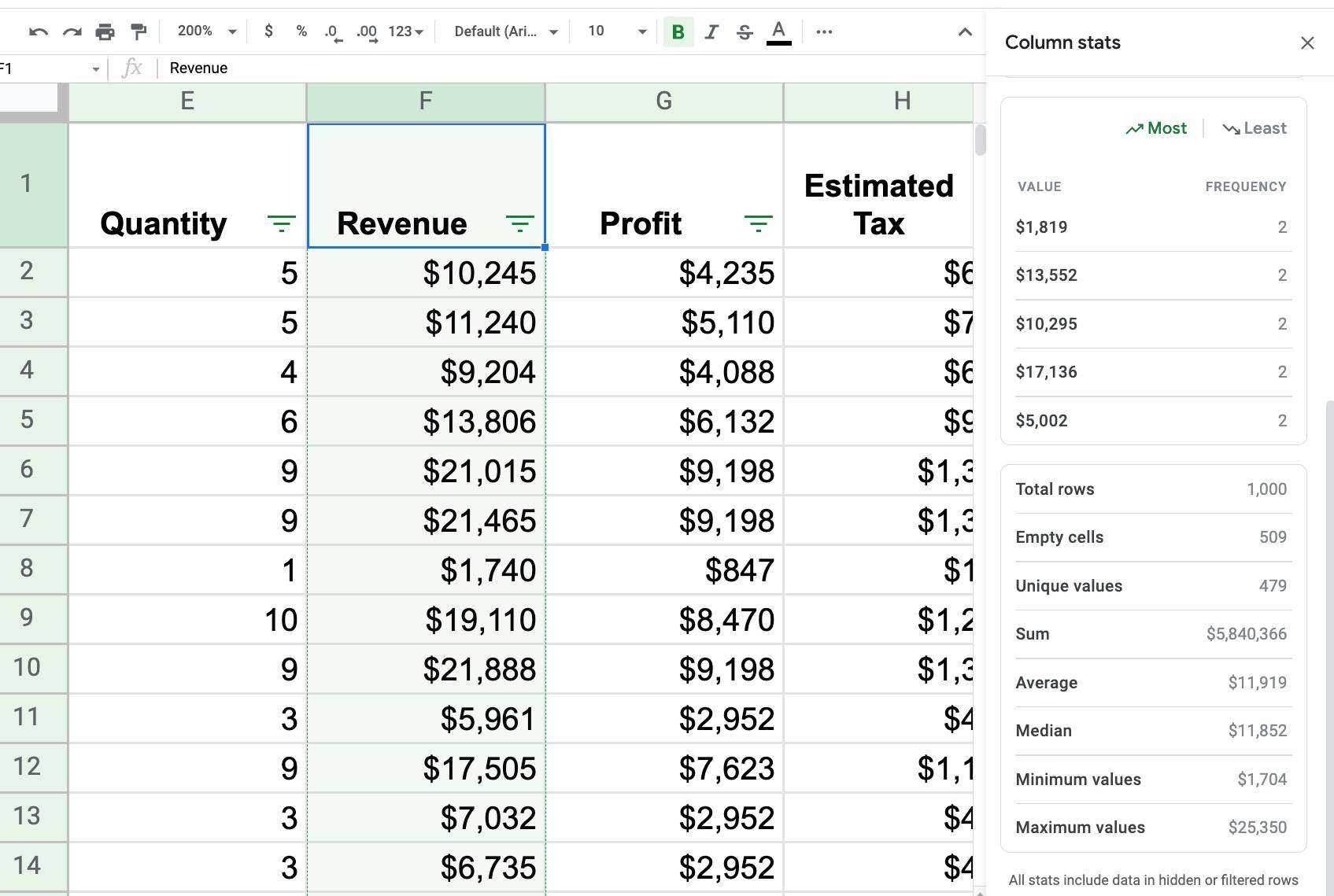
Task: Close the Column stats panel
Action: [x=1306, y=42]
